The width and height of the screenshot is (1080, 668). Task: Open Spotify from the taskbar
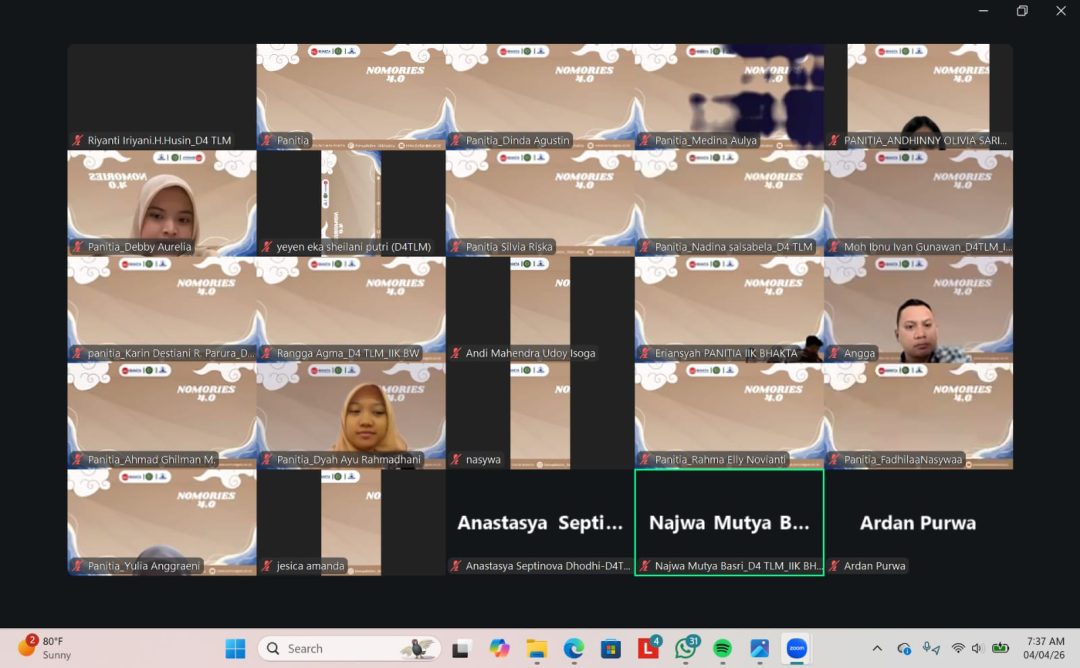click(722, 648)
